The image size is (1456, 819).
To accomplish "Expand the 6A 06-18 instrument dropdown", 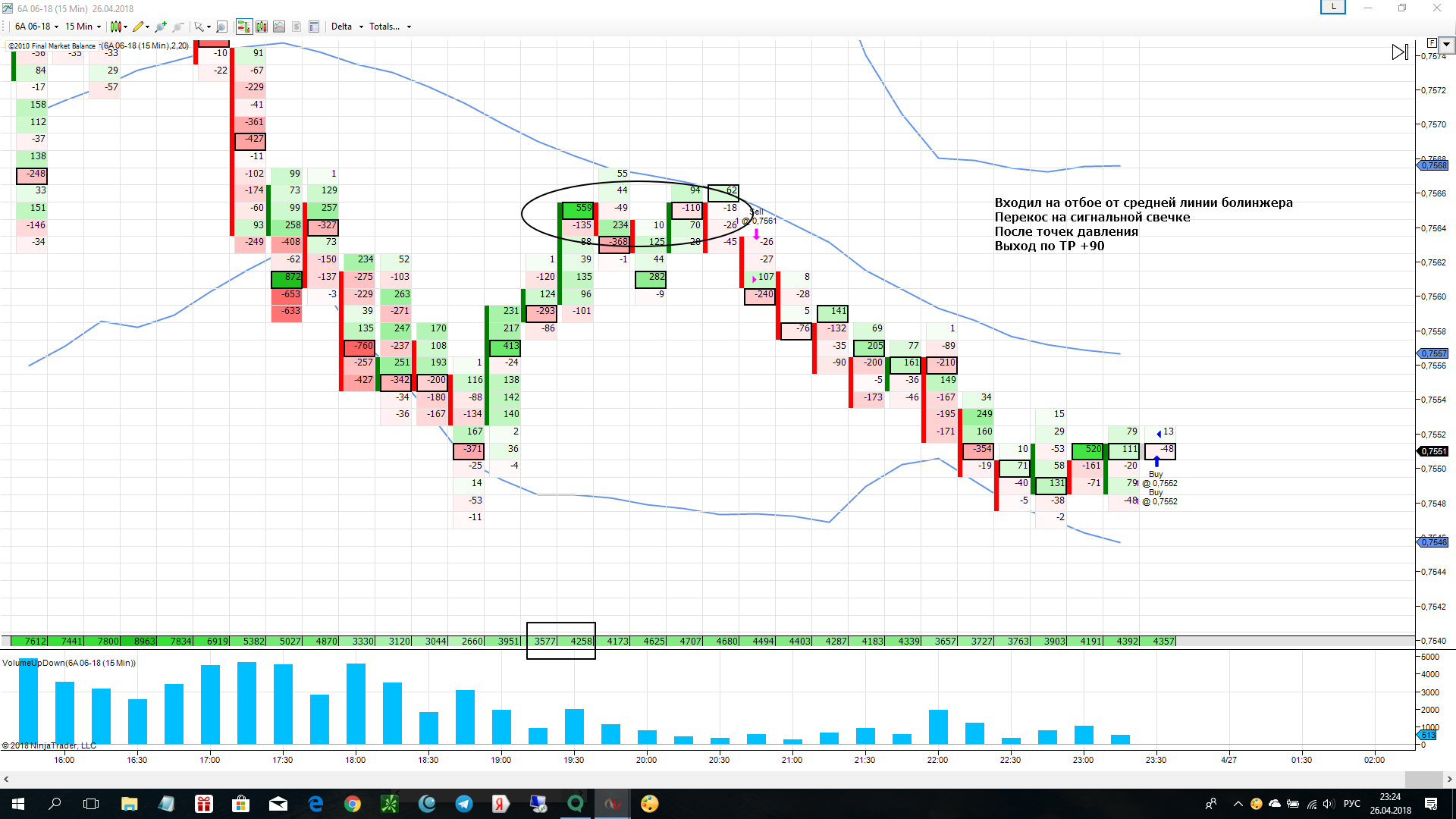I will coord(36,27).
